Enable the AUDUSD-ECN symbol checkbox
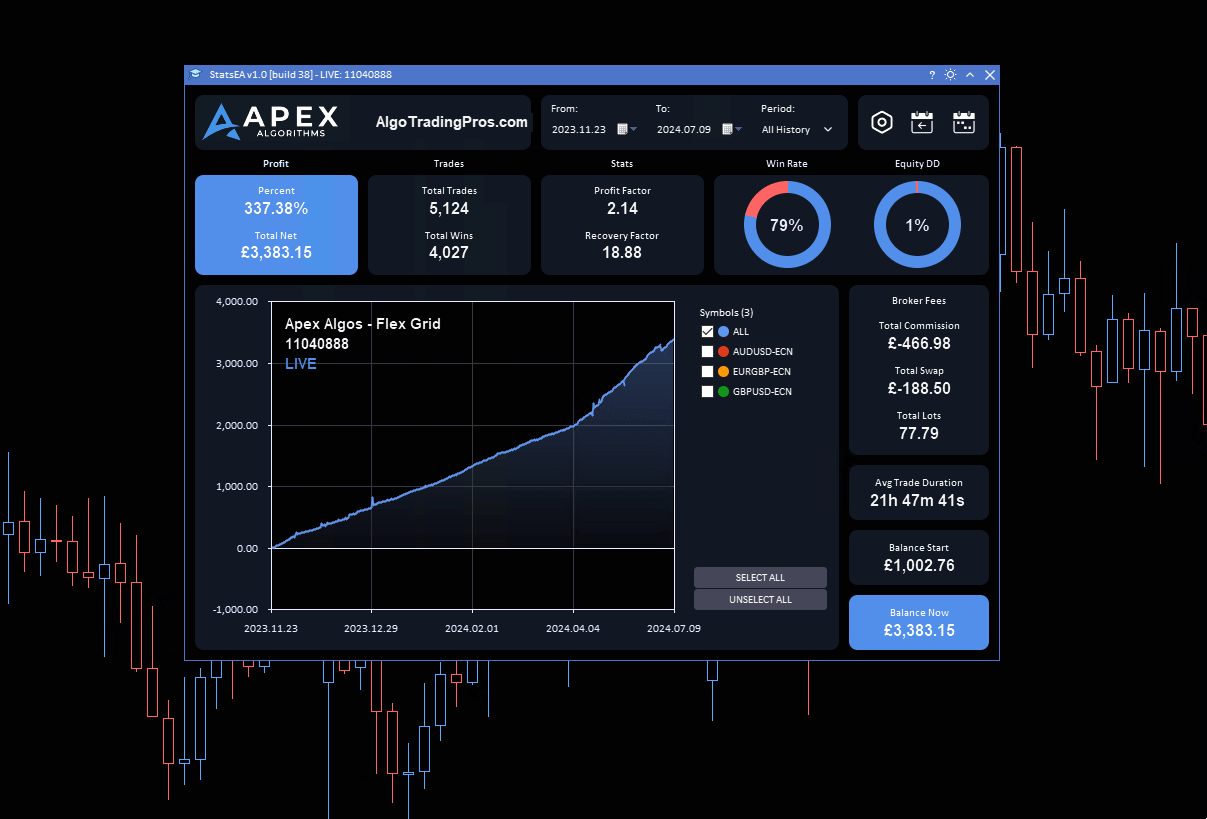The height and width of the screenshot is (819, 1207). click(x=706, y=351)
